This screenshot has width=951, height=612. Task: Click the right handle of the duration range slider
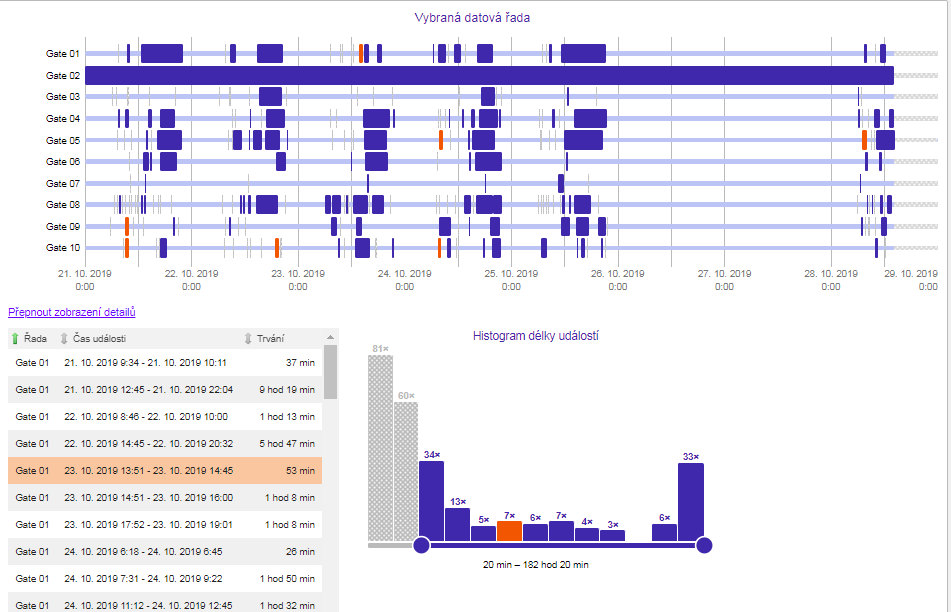pyautogui.click(x=703, y=546)
